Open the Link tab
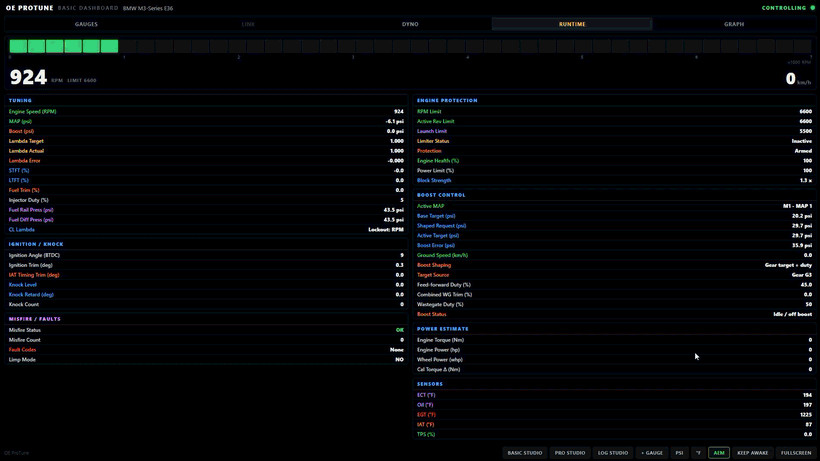Image resolution: width=820 pixels, height=461 pixels. [248, 24]
